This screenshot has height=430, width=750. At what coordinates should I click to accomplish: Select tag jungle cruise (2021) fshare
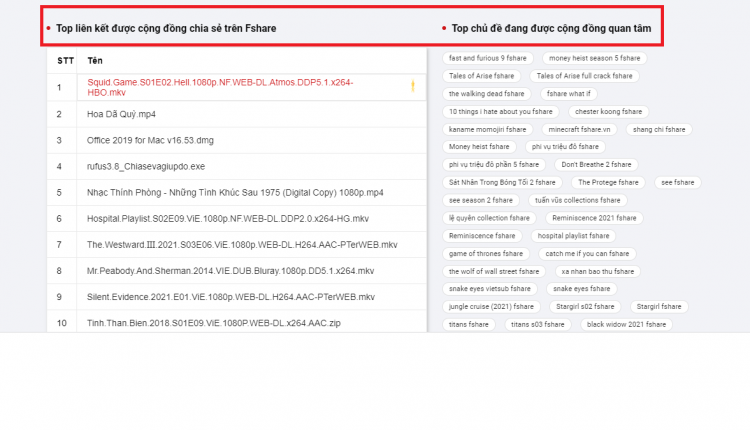pyautogui.click(x=491, y=307)
